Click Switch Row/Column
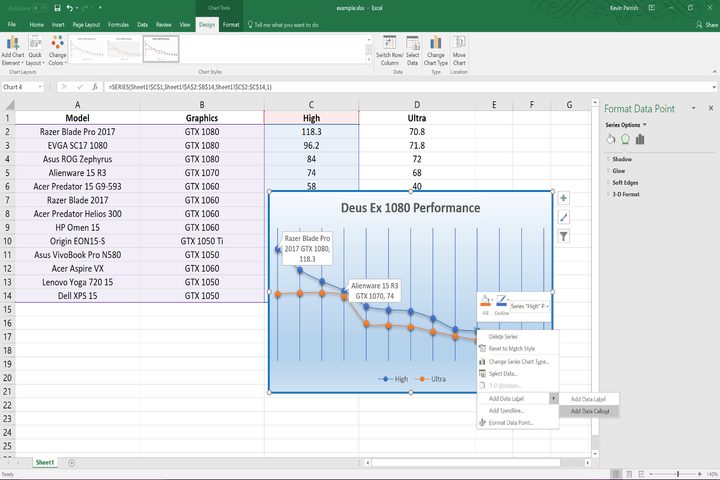The width and height of the screenshot is (720, 480). click(x=389, y=51)
